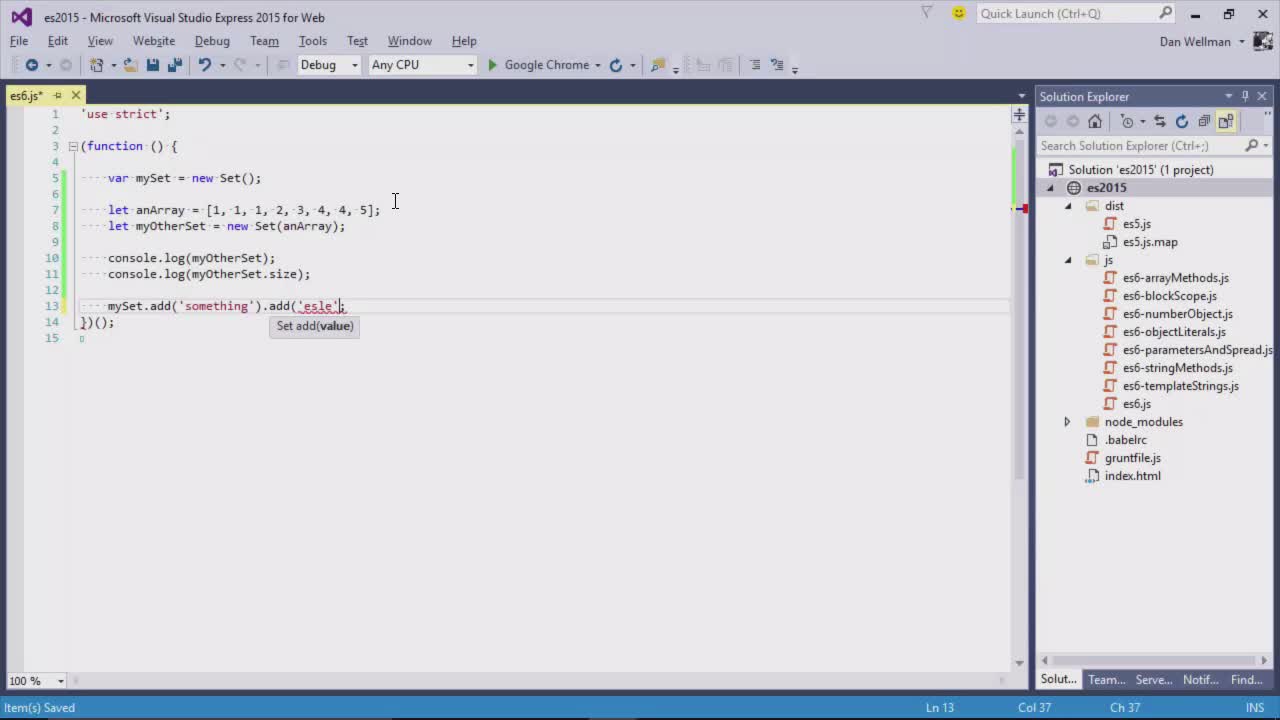Image resolution: width=1280 pixels, height=720 pixels.
Task: Open es6-blockScope.js in Solution Explorer
Action: pyautogui.click(x=1169, y=296)
